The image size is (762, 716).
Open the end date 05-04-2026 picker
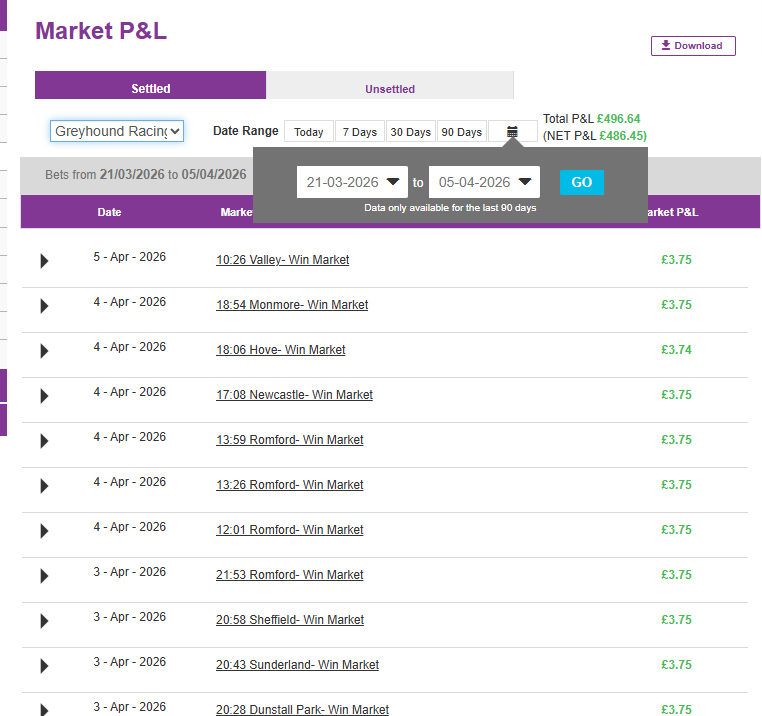click(x=484, y=182)
